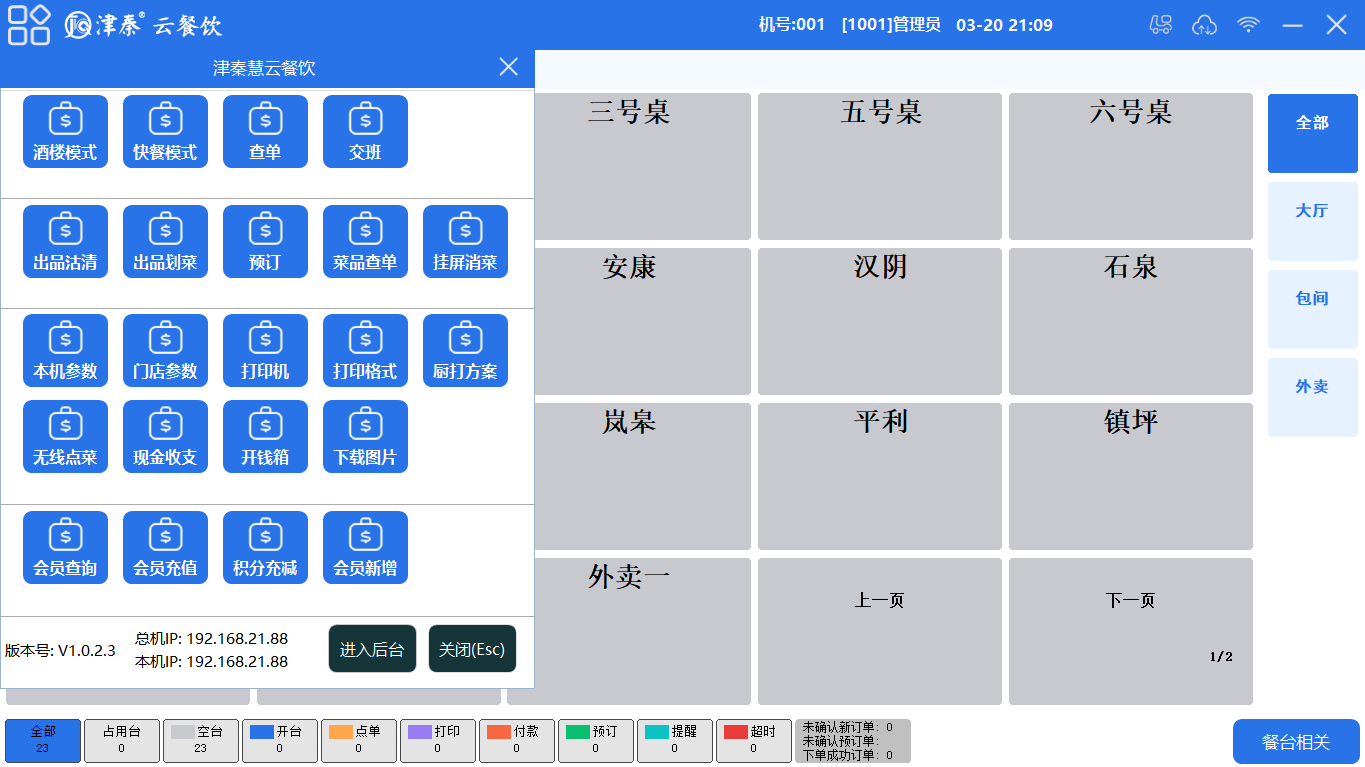Close the 津秦慧云餐饮 menu panel
The height and width of the screenshot is (767, 1365).
508,67
